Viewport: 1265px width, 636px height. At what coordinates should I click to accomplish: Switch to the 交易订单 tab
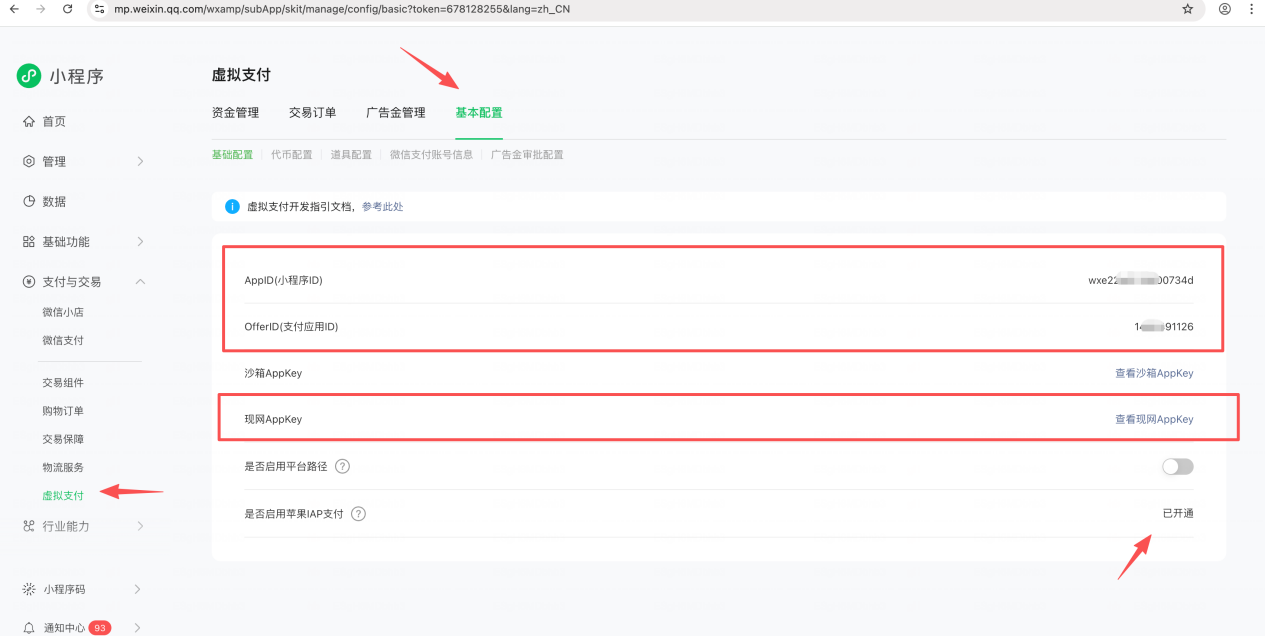pyautogui.click(x=312, y=113)
